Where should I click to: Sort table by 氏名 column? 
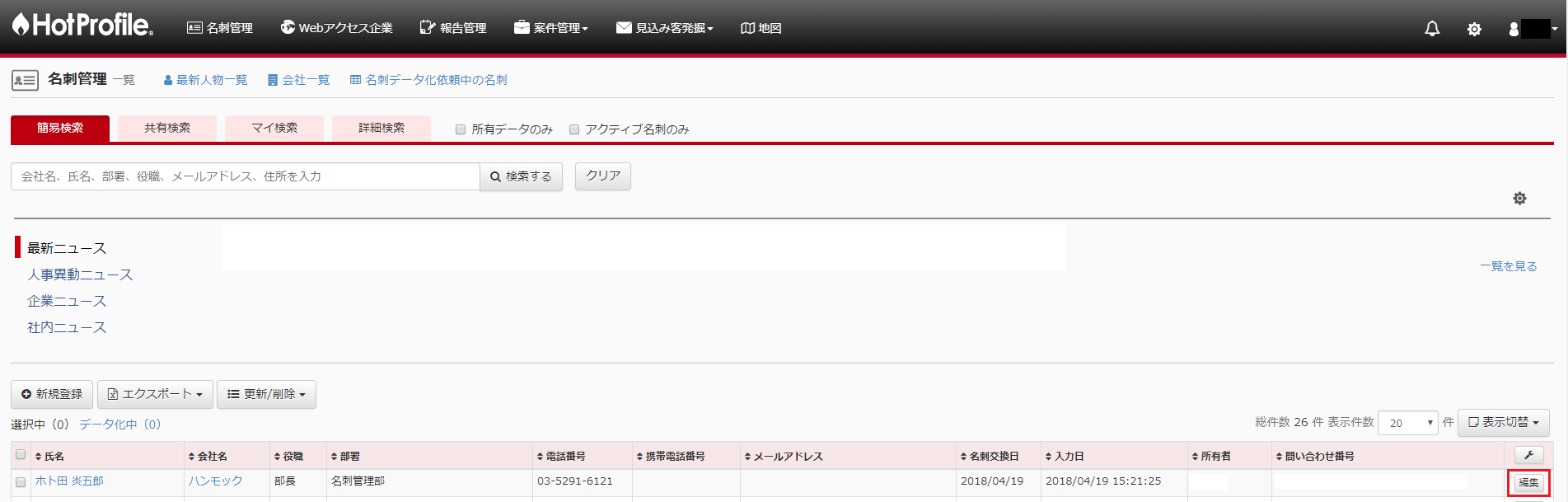[x=49, y=456]
